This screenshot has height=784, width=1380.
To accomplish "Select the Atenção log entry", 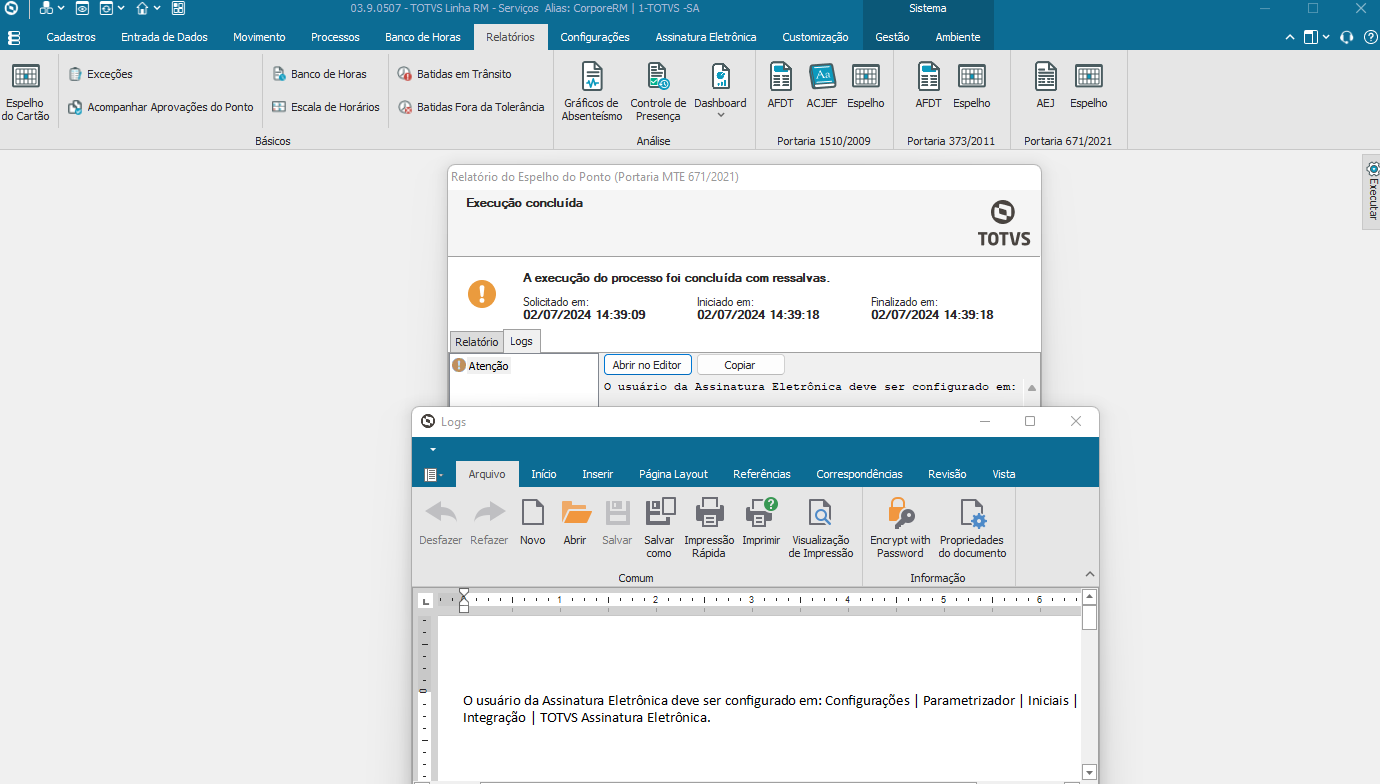I will 481,366.
